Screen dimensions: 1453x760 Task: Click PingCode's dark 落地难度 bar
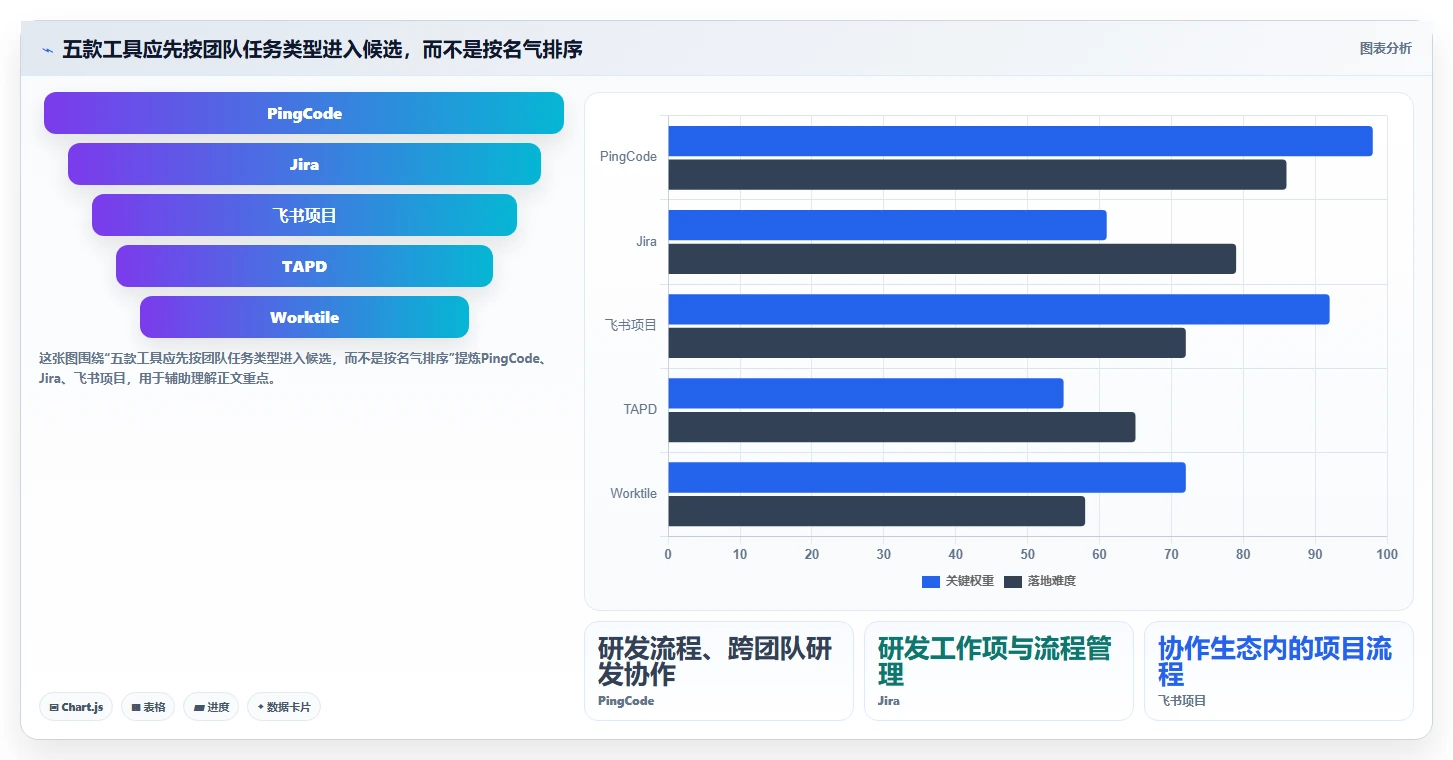[x=977, y=175]
